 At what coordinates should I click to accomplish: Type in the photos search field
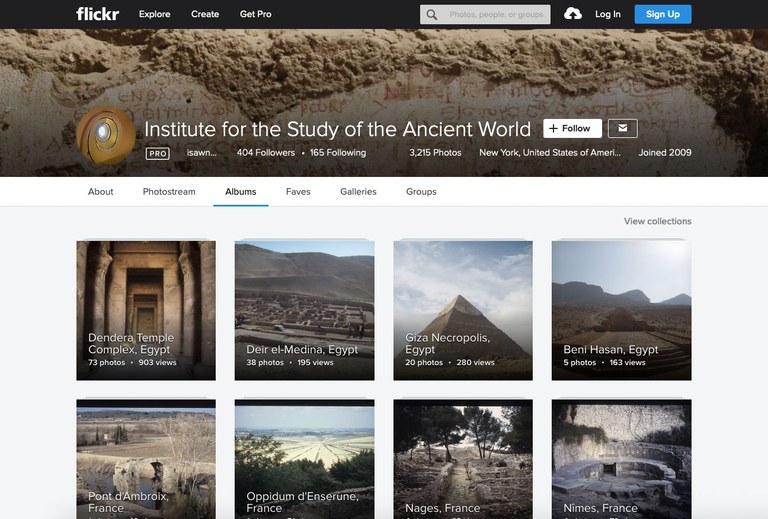496,15
